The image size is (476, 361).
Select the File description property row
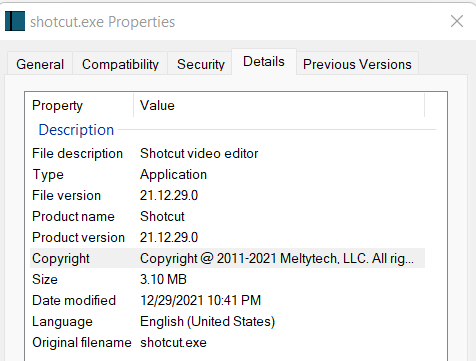(227, 154)
